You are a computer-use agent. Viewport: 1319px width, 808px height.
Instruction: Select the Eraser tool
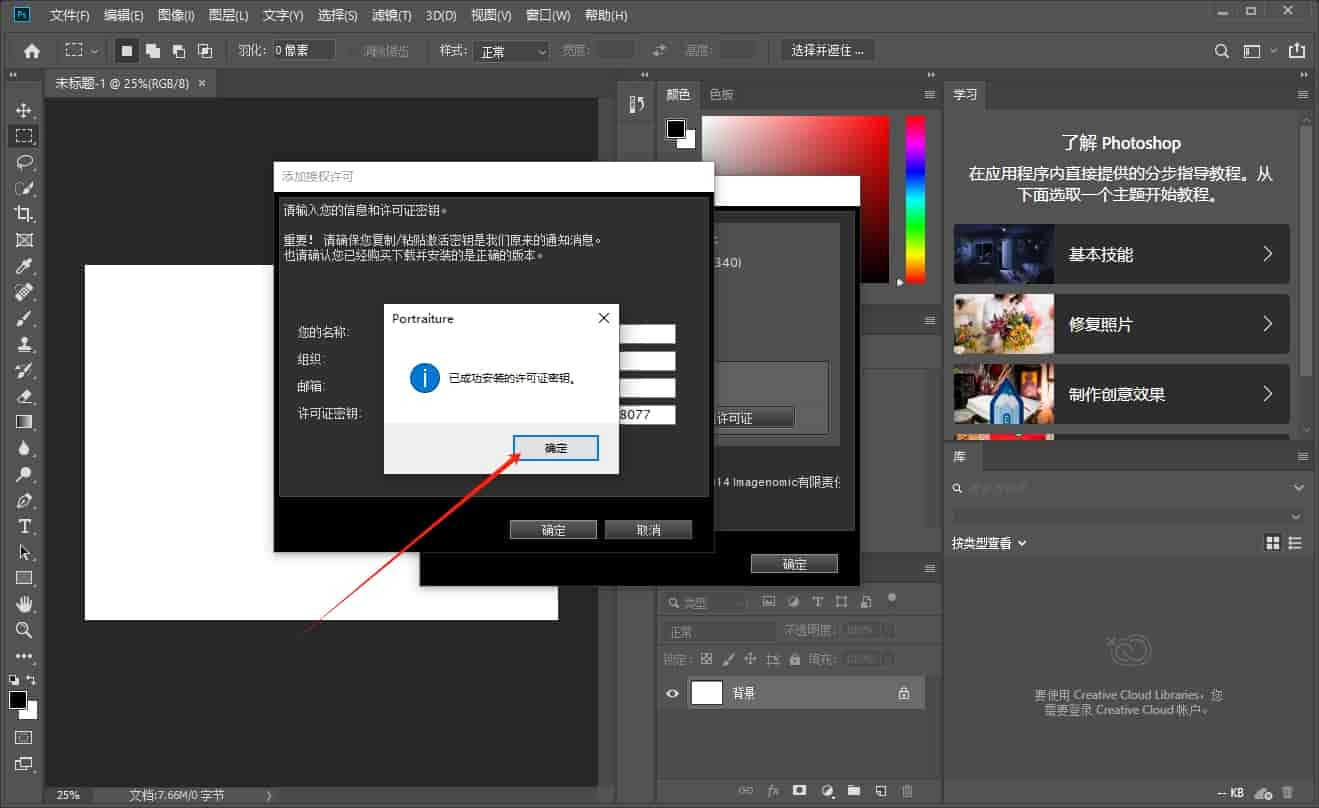[x=24, y=396]
